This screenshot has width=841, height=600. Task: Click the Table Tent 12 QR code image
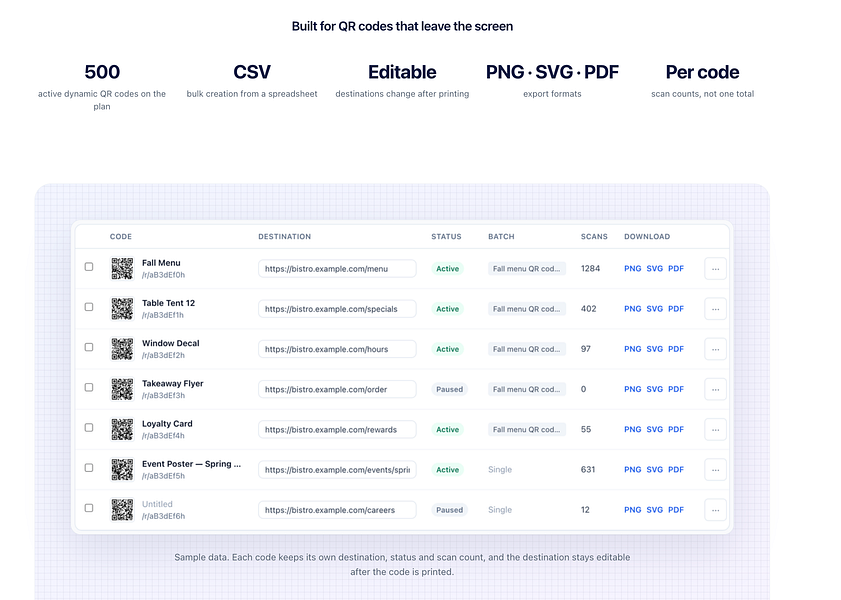tap(122, 309)
